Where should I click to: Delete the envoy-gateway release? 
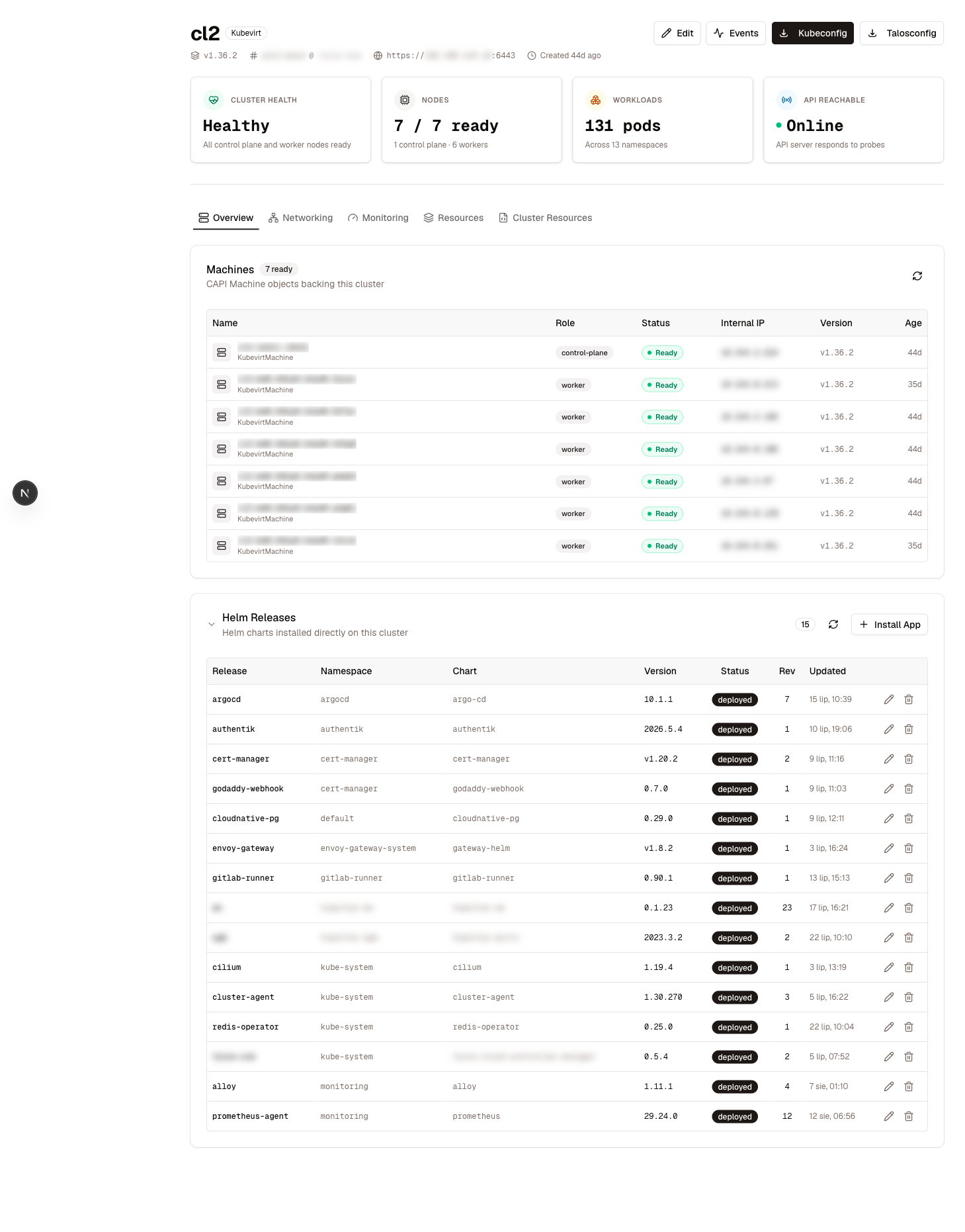click(909, 848)
